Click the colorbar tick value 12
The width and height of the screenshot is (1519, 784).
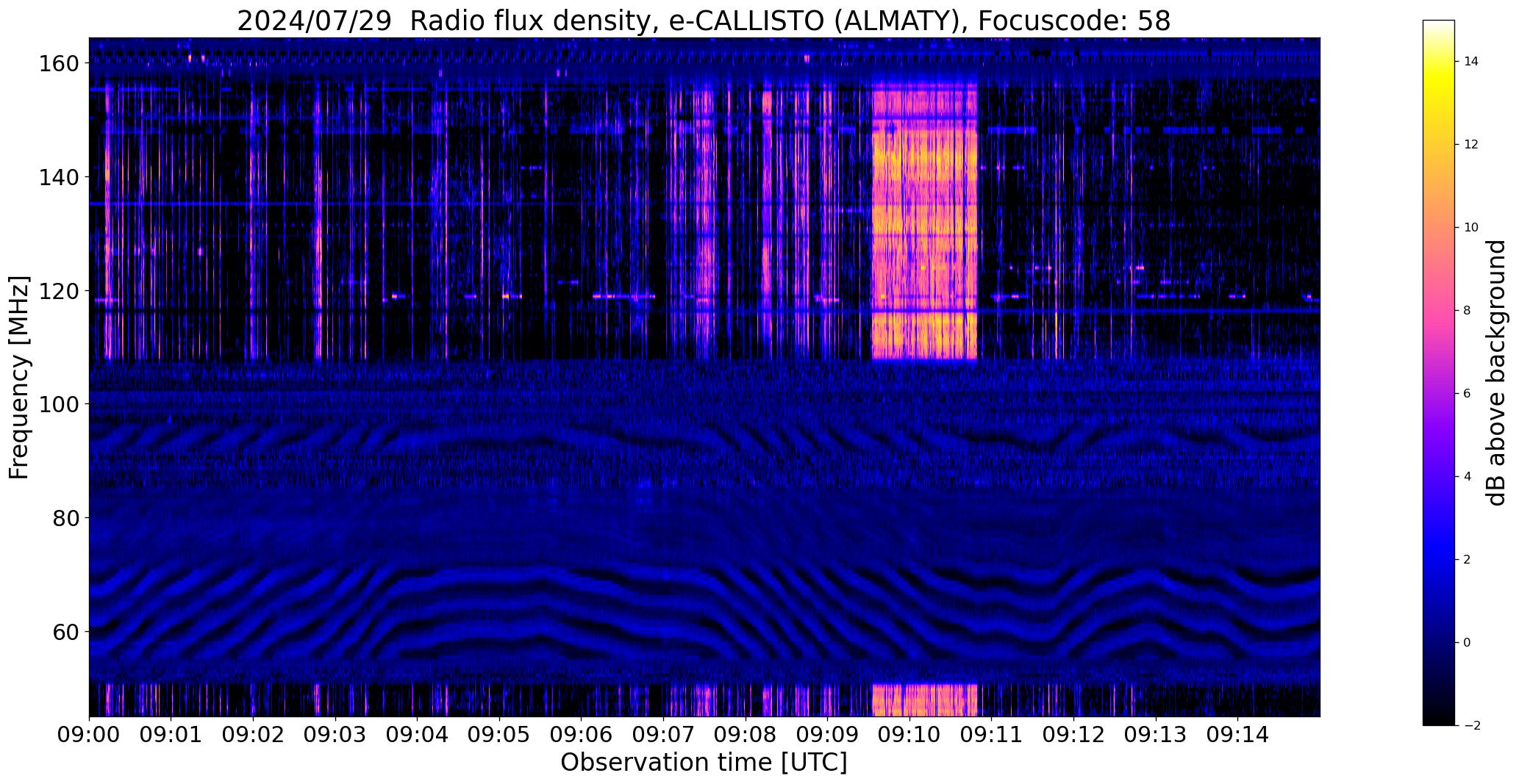coord(1471,145)
